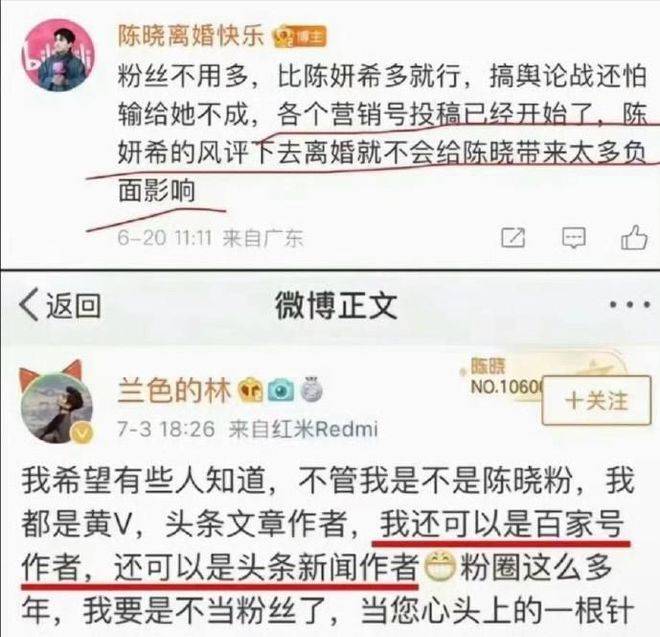
Task: Tap the repost icon under the comment
Action: point(513,237)
